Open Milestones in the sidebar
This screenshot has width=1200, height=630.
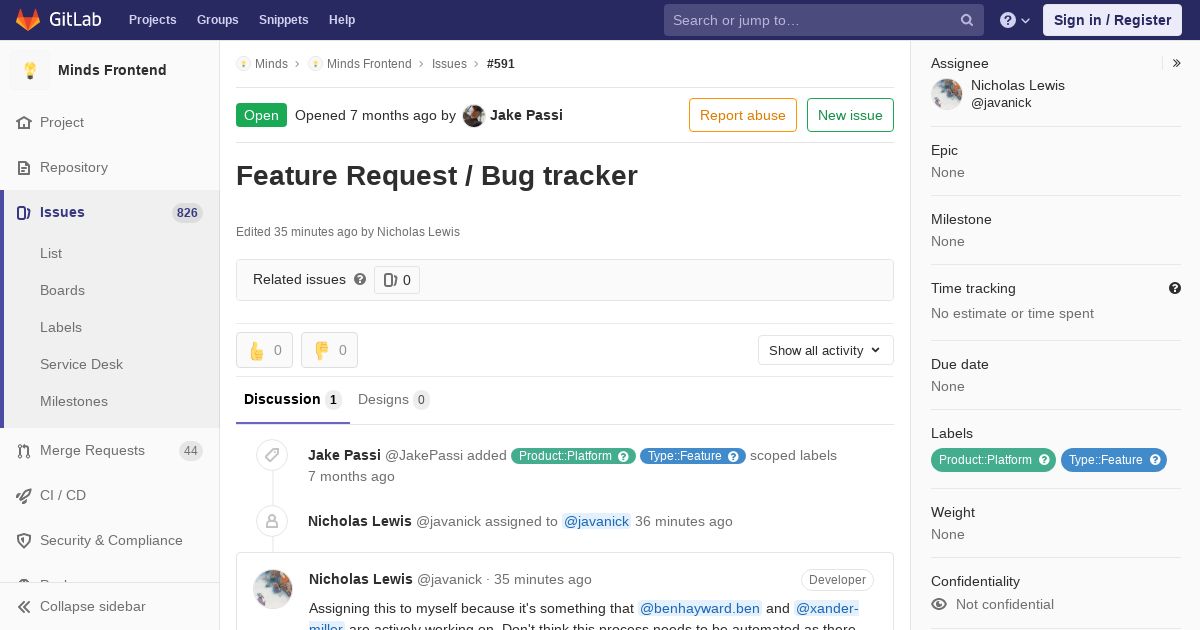tap(74, 401)
